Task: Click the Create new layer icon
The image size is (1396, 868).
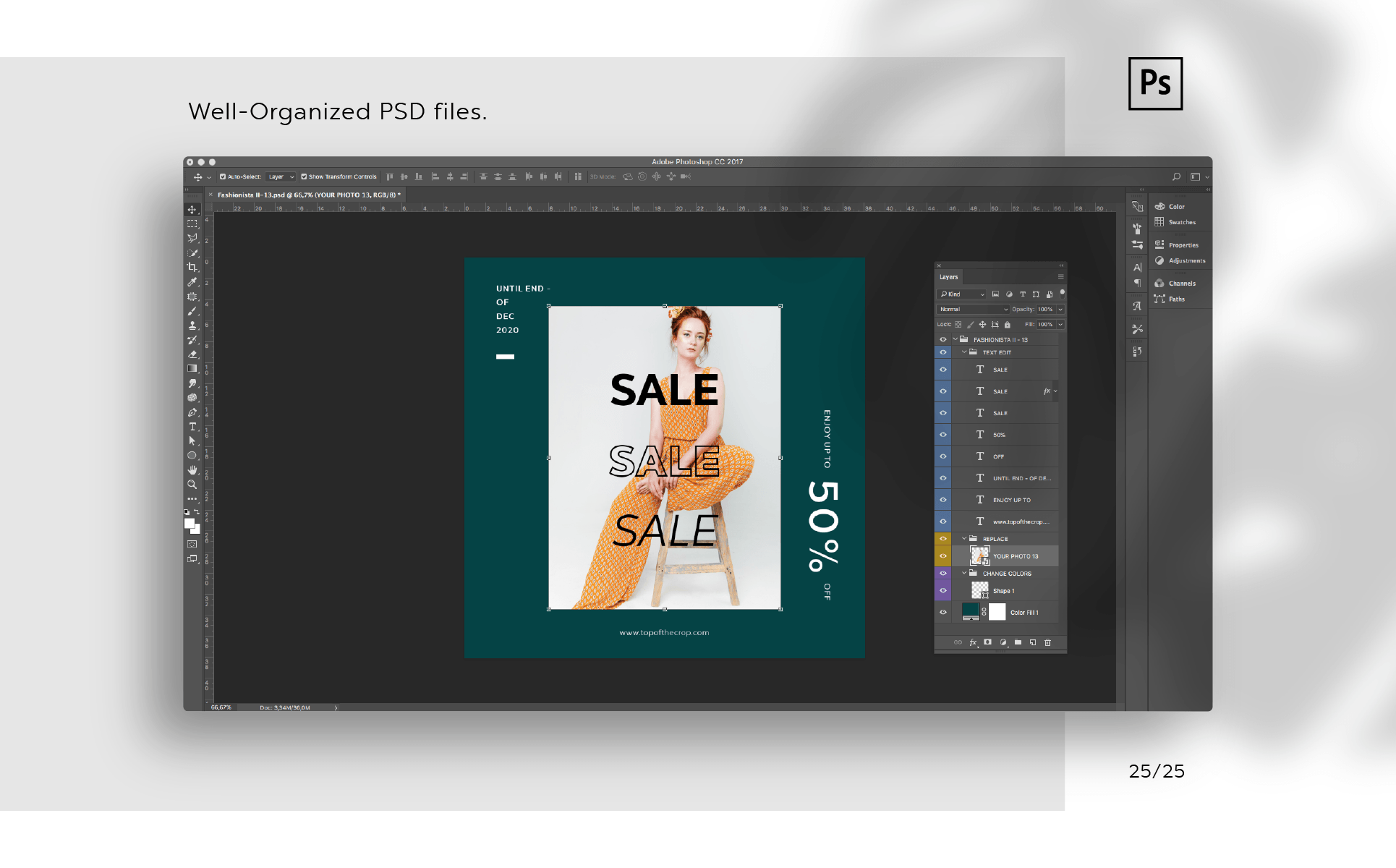Action: [x=1033, y=642]
